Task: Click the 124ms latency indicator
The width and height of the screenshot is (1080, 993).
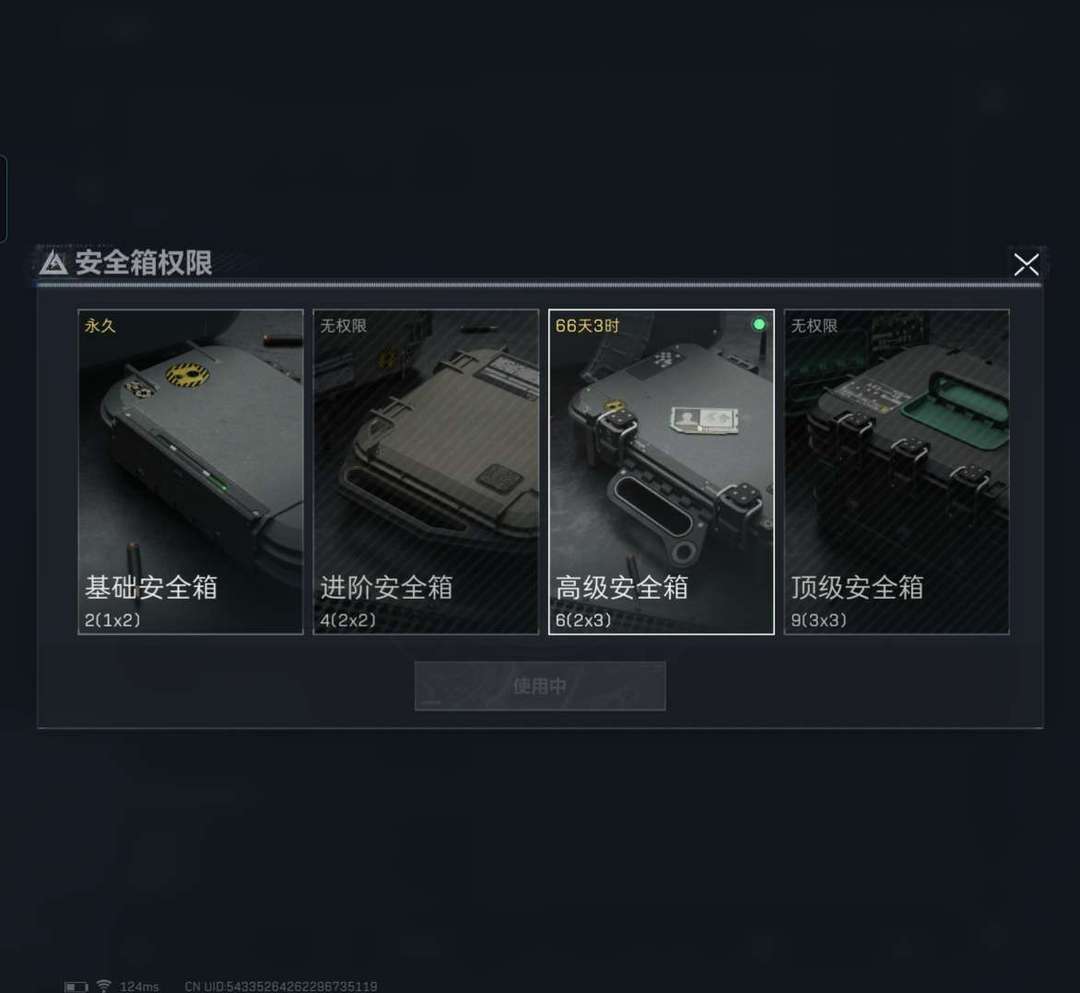Action: (x=139, y=987)
